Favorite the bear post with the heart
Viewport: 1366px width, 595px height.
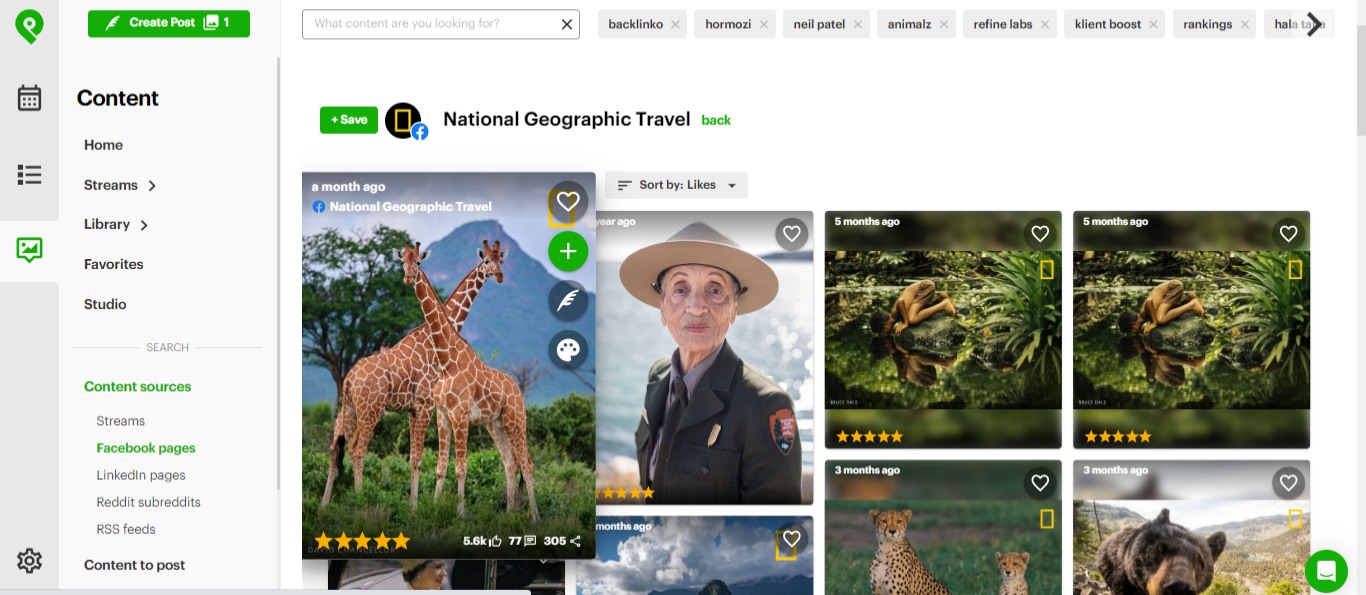coord(1288,483)
